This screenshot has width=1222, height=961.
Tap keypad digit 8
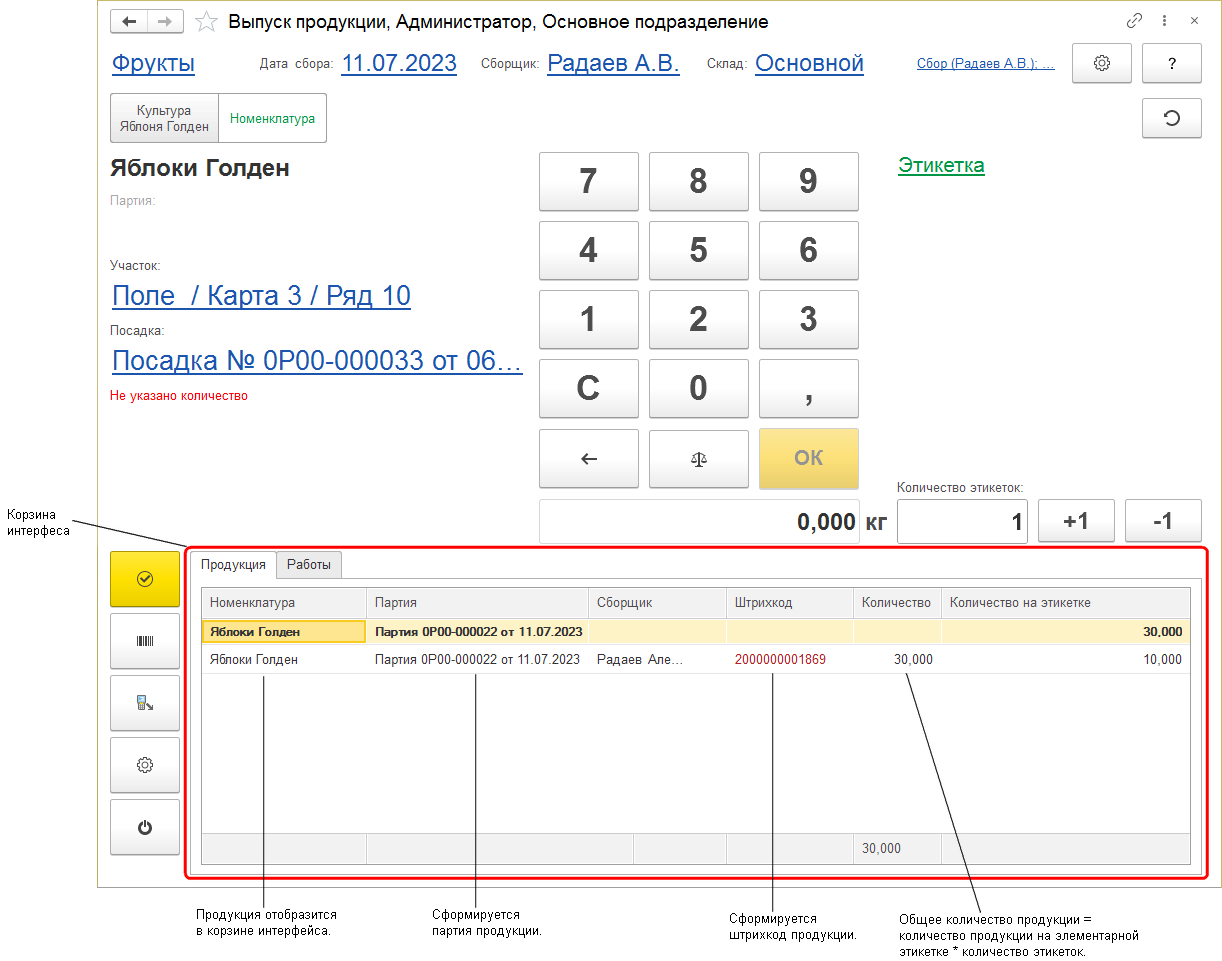[698, 181]
